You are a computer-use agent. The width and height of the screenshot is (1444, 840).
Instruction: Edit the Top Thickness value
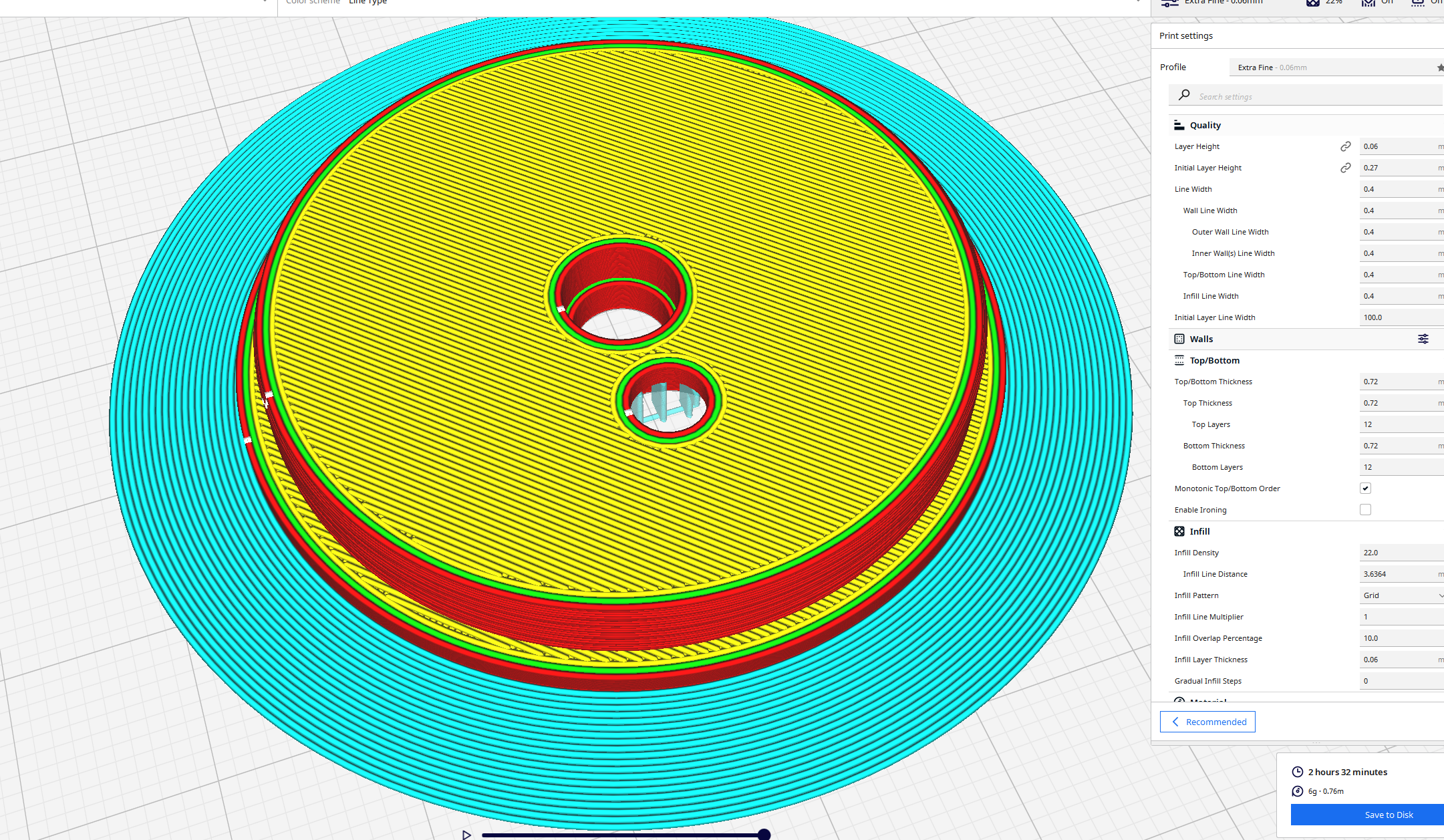pos(1402,403)
